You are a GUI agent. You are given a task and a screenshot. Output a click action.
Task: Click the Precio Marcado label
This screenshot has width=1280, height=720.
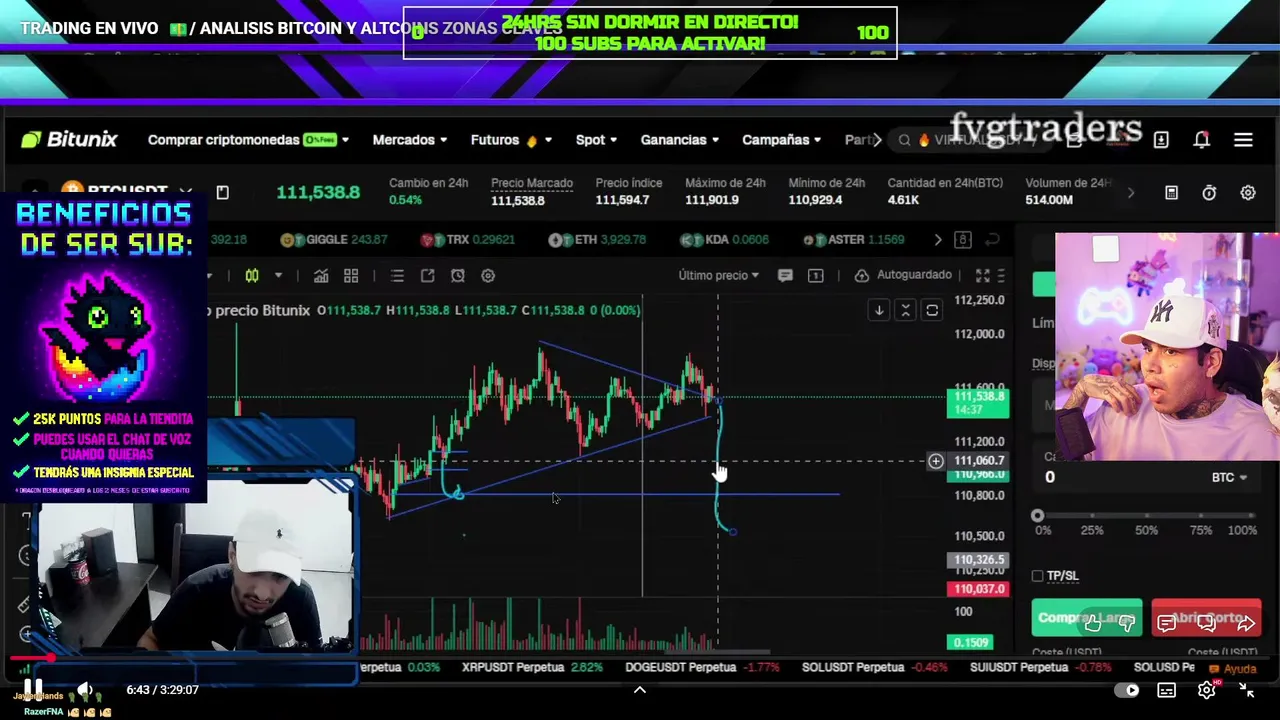coord(531,183)
